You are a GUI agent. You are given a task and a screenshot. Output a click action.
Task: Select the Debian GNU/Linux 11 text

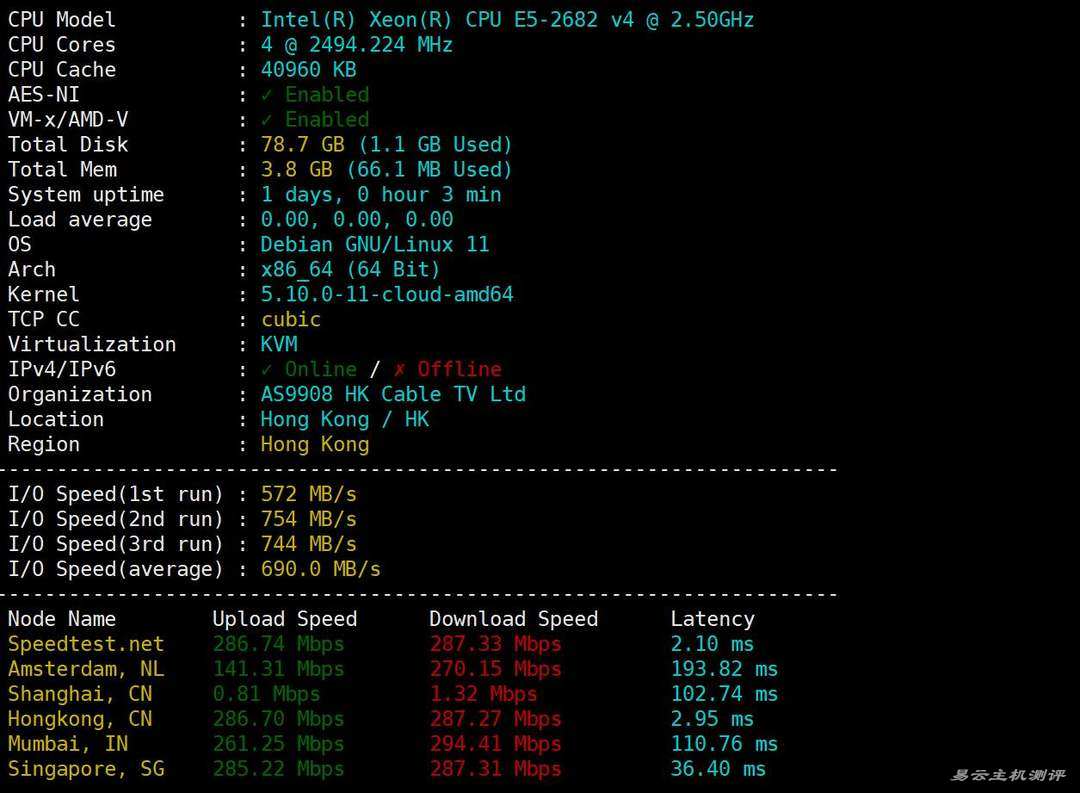(x=375, y=245)
